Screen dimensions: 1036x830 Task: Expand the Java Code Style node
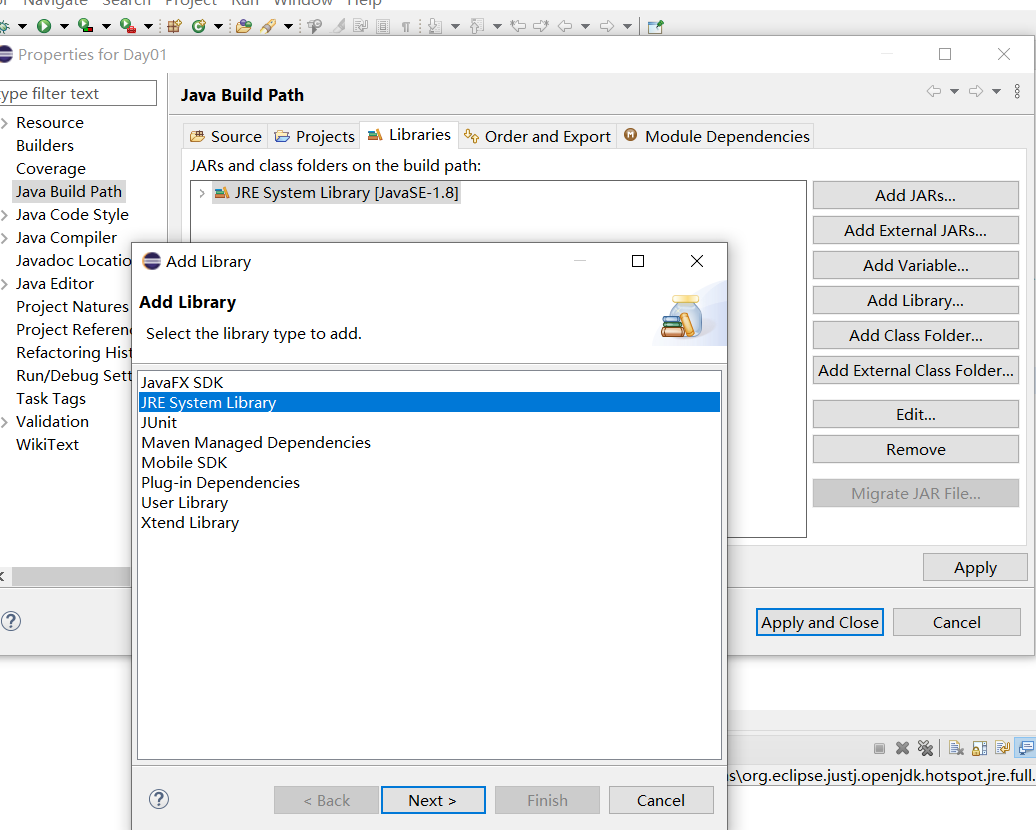pos(5,215)
